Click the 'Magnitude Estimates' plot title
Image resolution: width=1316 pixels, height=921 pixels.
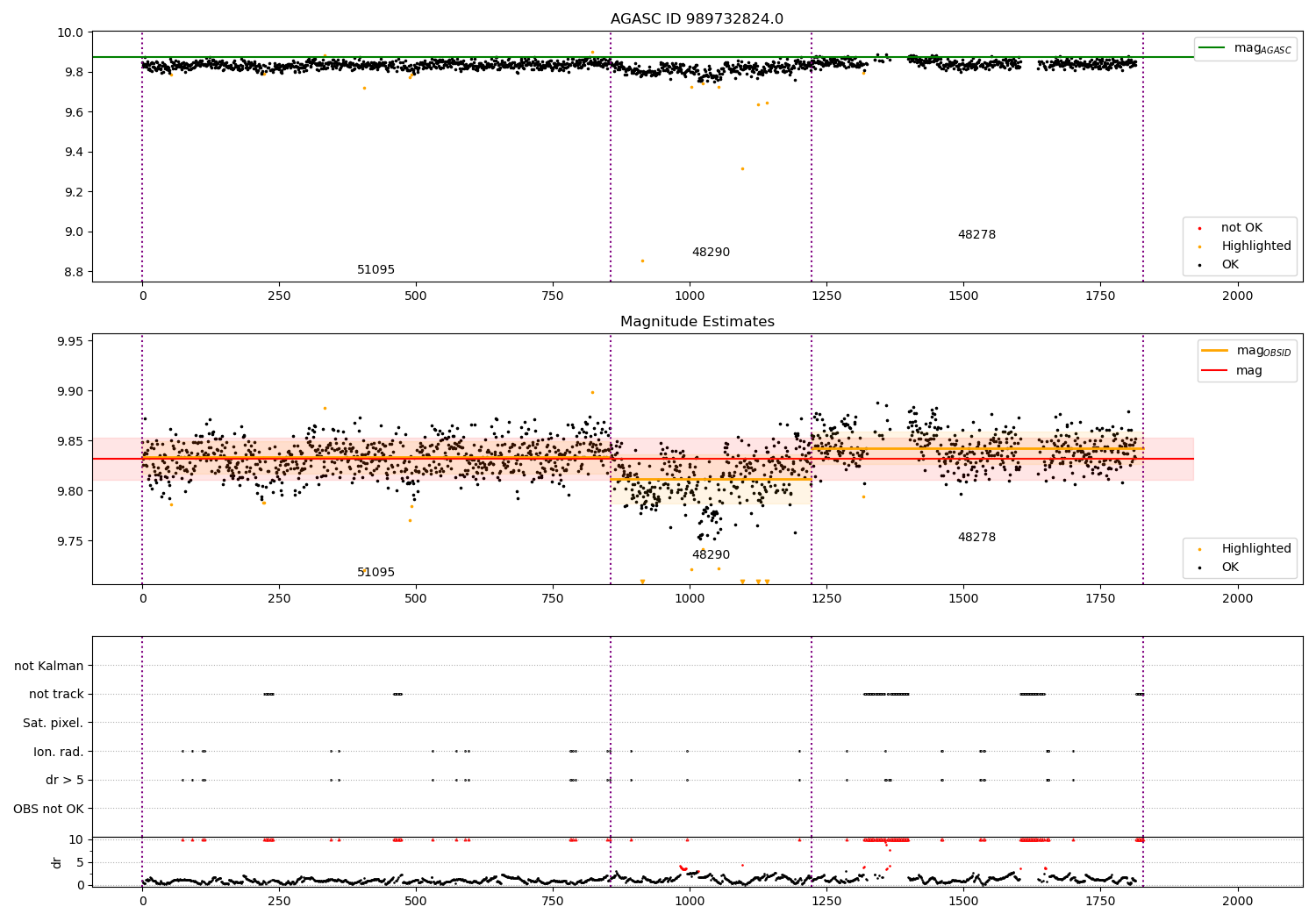pos(697,322)
